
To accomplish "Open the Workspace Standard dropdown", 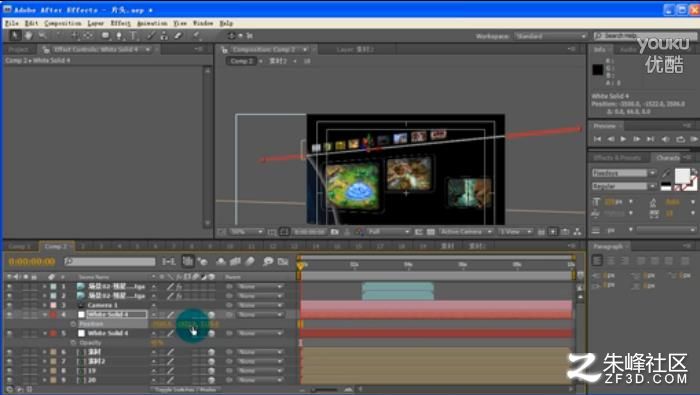I will [x=550, y=36].
